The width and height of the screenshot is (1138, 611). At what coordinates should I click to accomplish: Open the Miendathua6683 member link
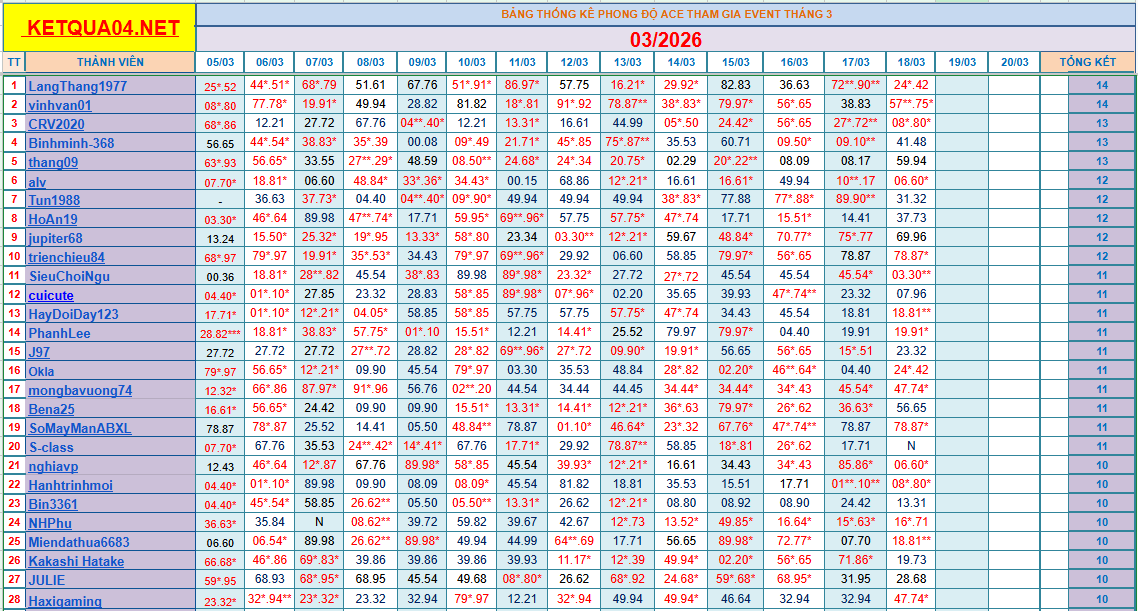pos(79,542)
